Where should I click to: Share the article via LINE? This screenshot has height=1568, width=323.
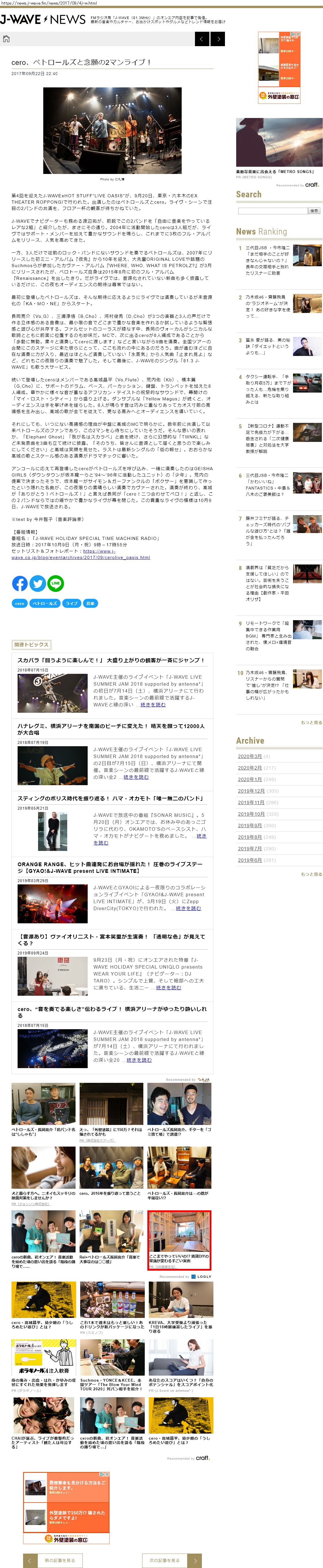[x=55, y=583]
